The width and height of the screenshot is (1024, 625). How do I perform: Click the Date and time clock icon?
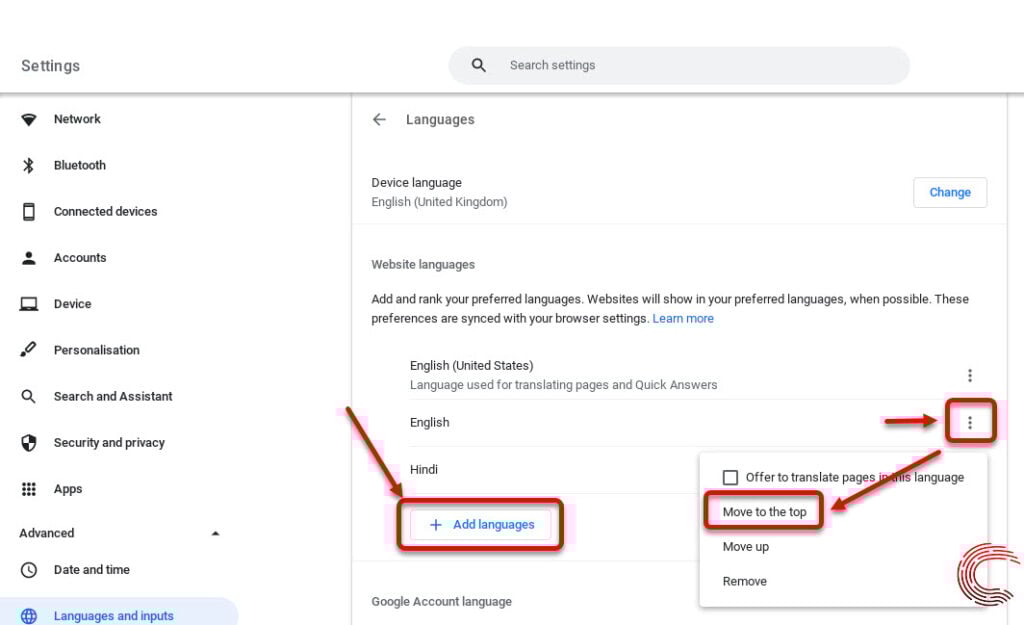coord(29,570)
